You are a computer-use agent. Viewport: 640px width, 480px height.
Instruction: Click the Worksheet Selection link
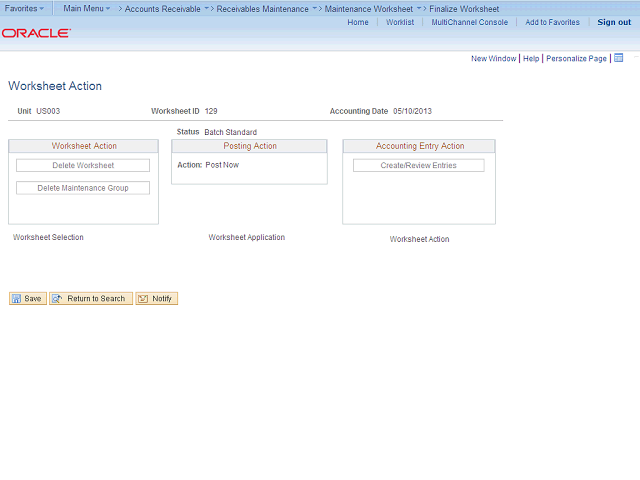pos(48,237)
